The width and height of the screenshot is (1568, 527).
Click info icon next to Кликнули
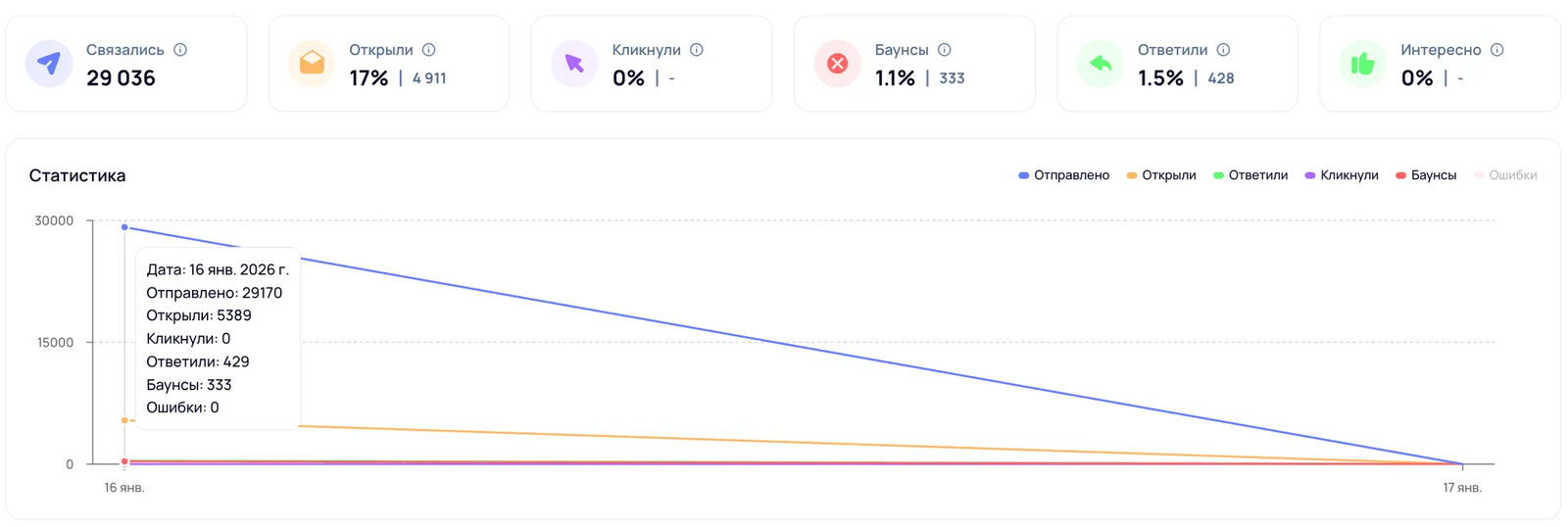coord(697,50)
